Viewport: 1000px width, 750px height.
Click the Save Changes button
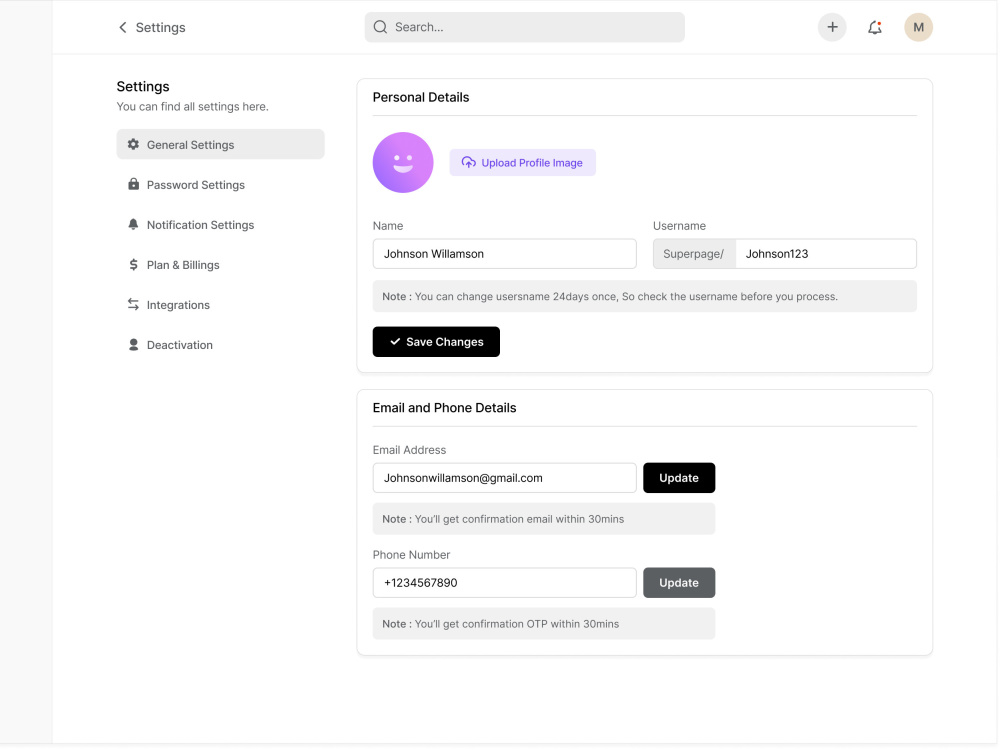click(436, 342)
